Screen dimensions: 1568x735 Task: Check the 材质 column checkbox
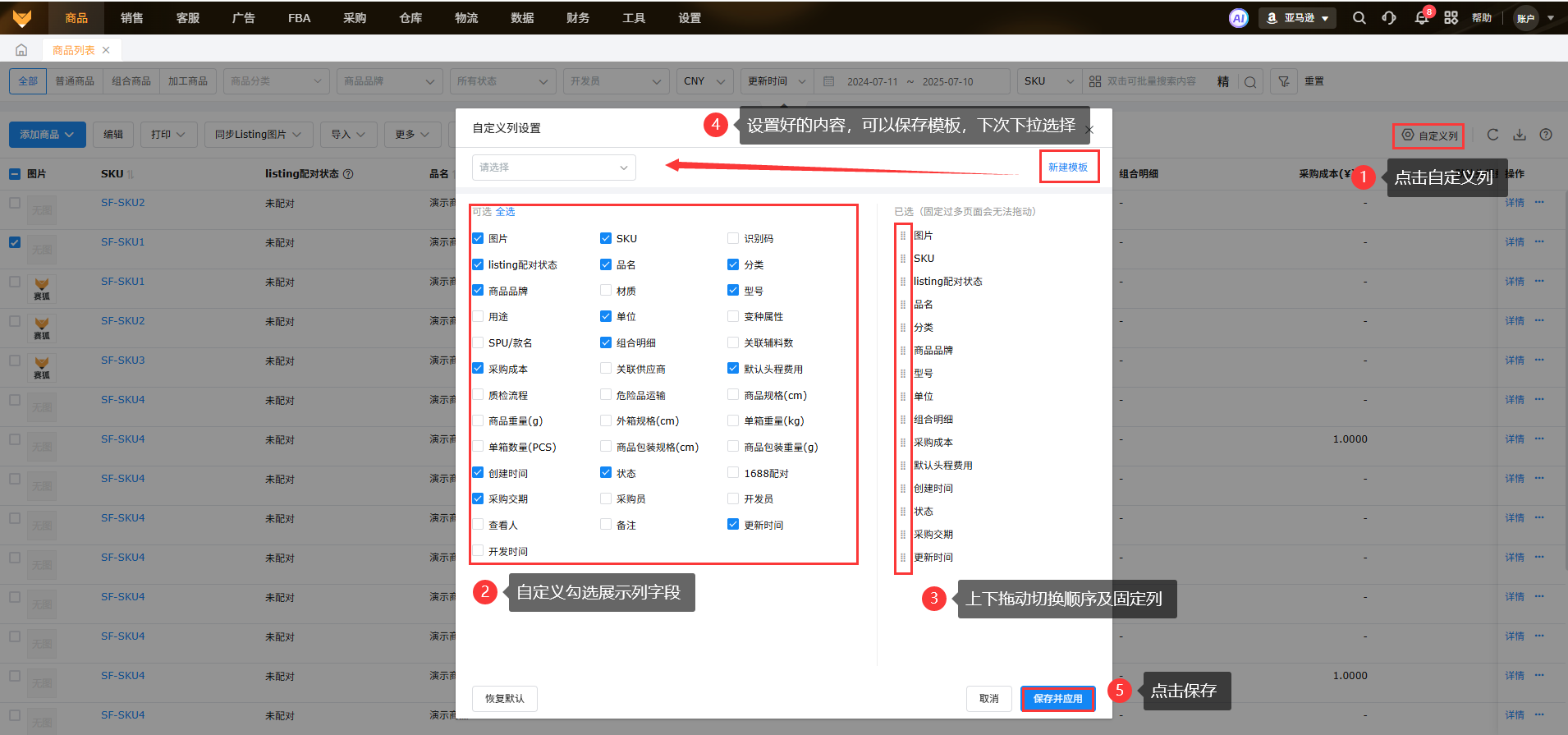tap(606, 291)
